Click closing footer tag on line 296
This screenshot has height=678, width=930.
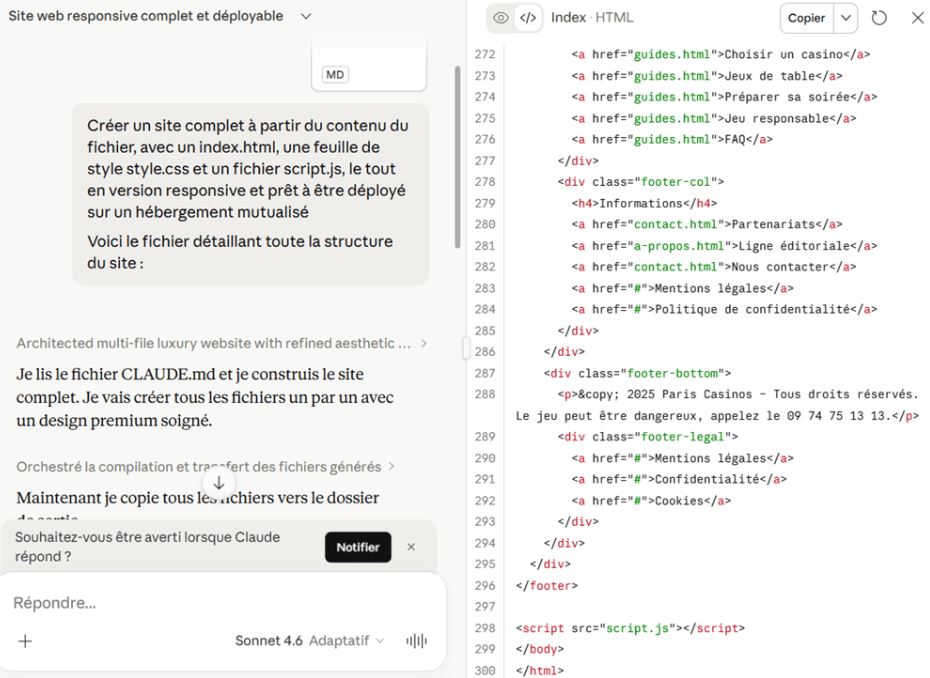546,585
